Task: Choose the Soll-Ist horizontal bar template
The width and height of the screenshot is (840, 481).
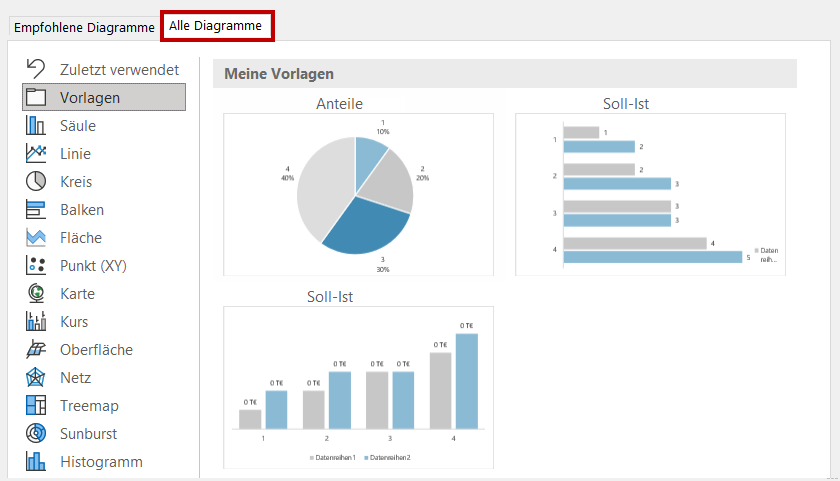Action: click(650, 193)
